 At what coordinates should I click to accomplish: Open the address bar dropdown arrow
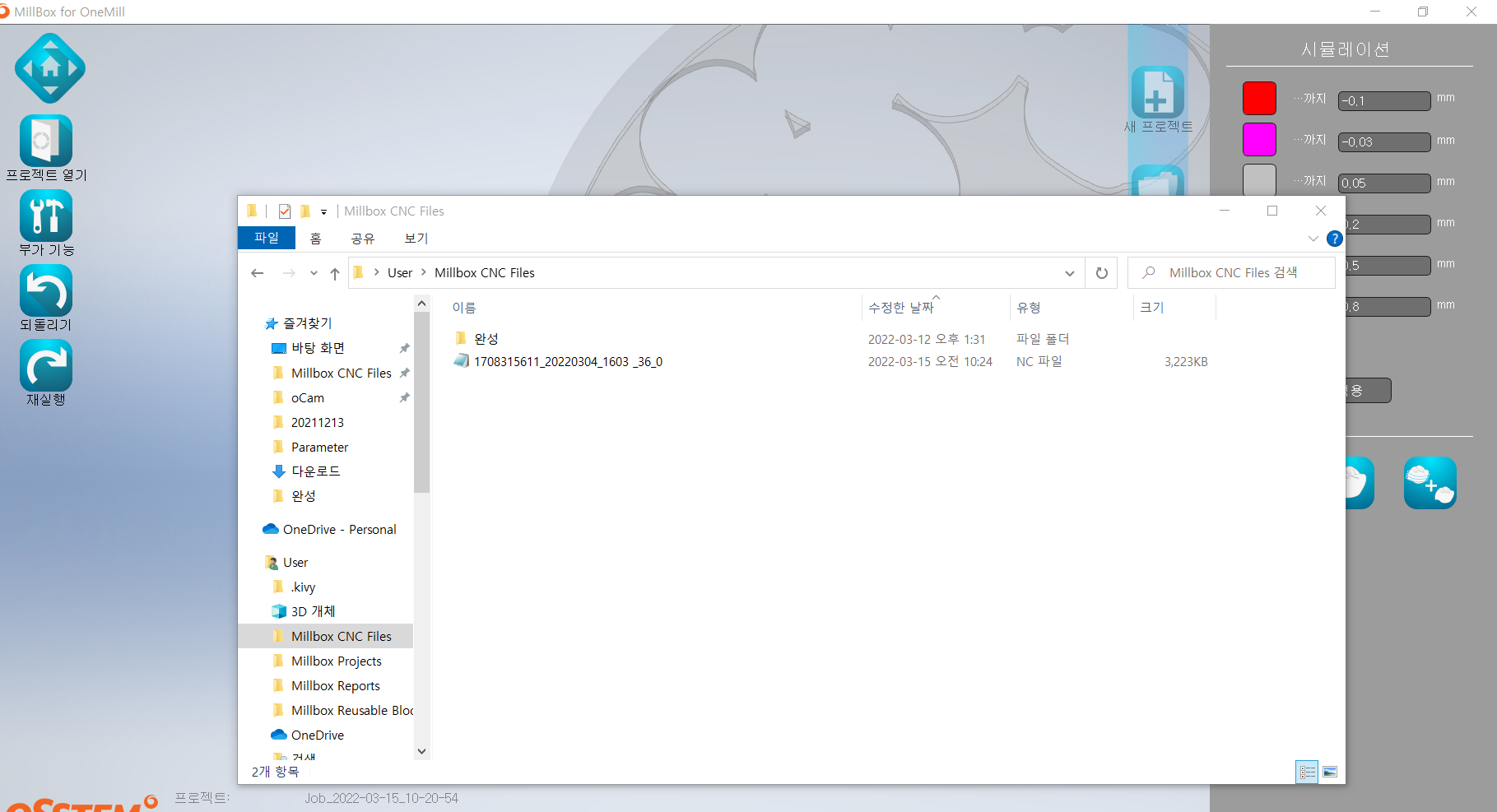(x=1069, y=272)
